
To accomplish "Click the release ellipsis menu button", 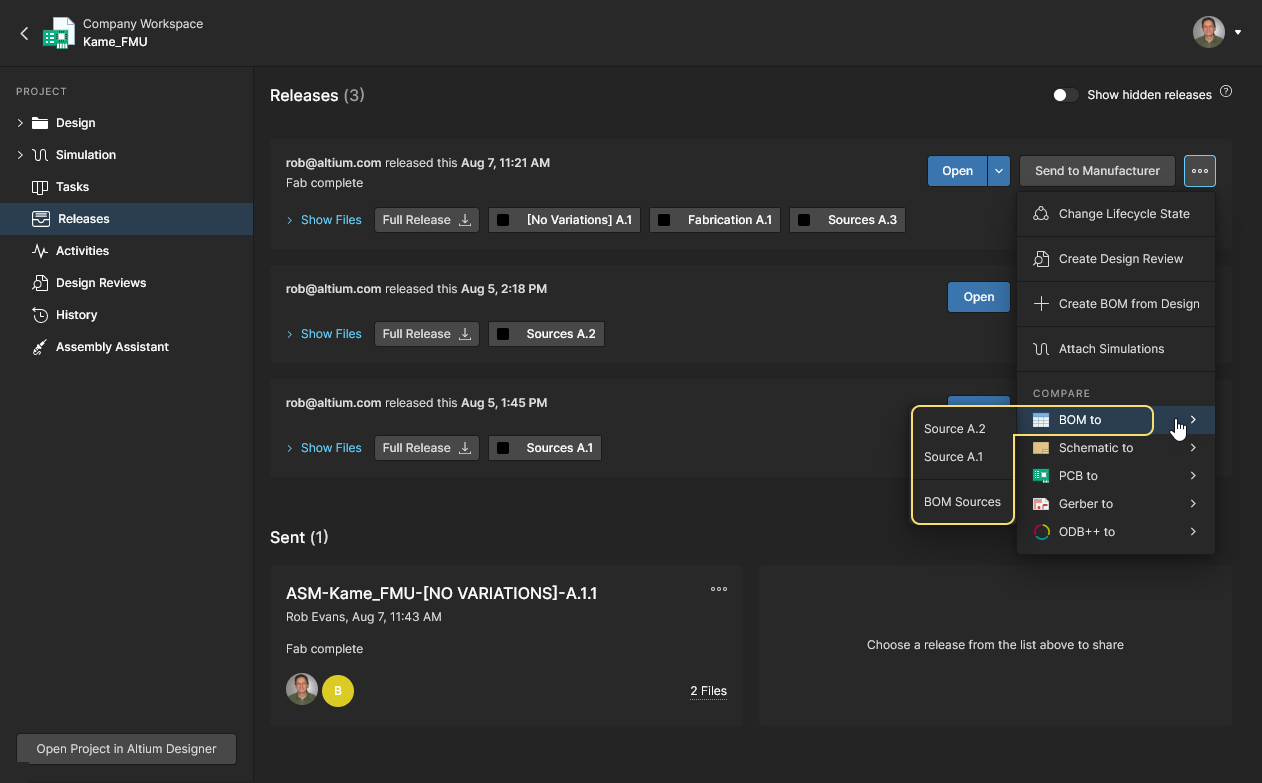I will click(x=1200, y=171).
